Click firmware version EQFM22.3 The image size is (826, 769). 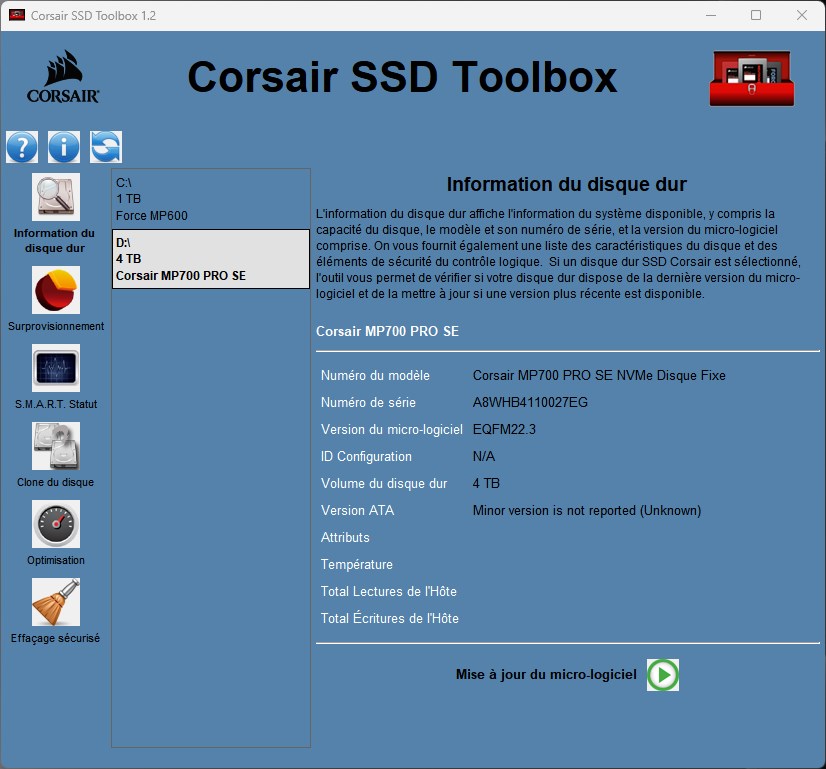coord(504,429)
